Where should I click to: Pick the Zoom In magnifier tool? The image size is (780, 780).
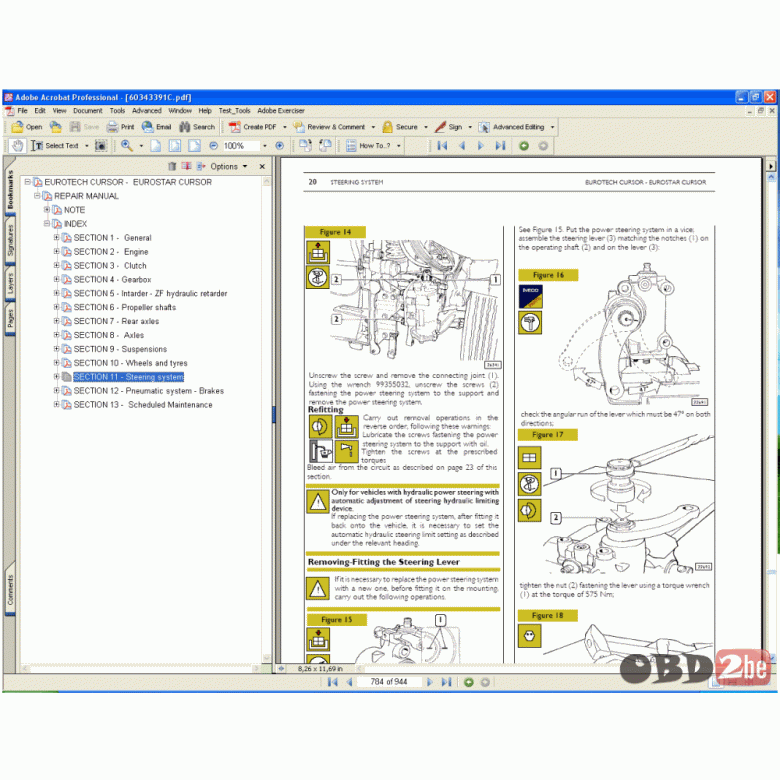(x=127, y=146)
